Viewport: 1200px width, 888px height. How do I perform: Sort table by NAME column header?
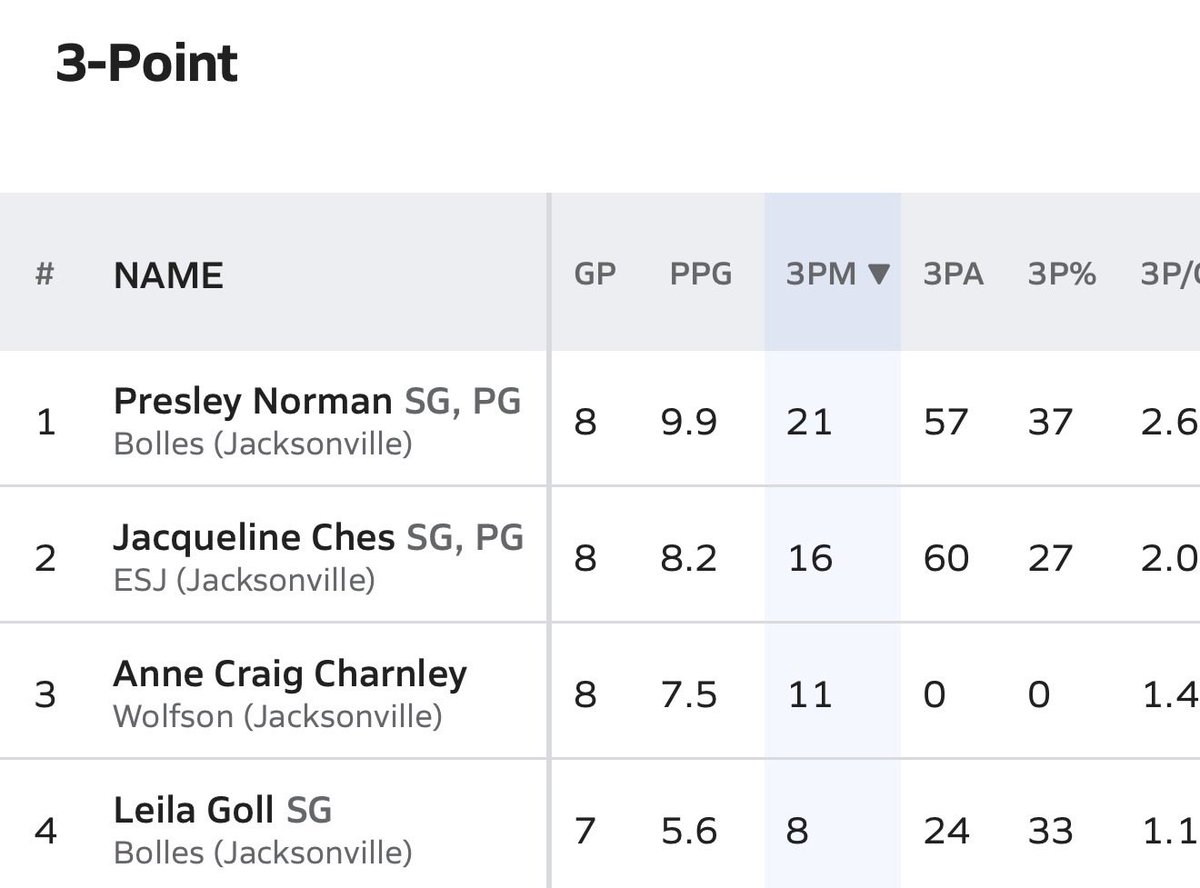coord(168,275)
